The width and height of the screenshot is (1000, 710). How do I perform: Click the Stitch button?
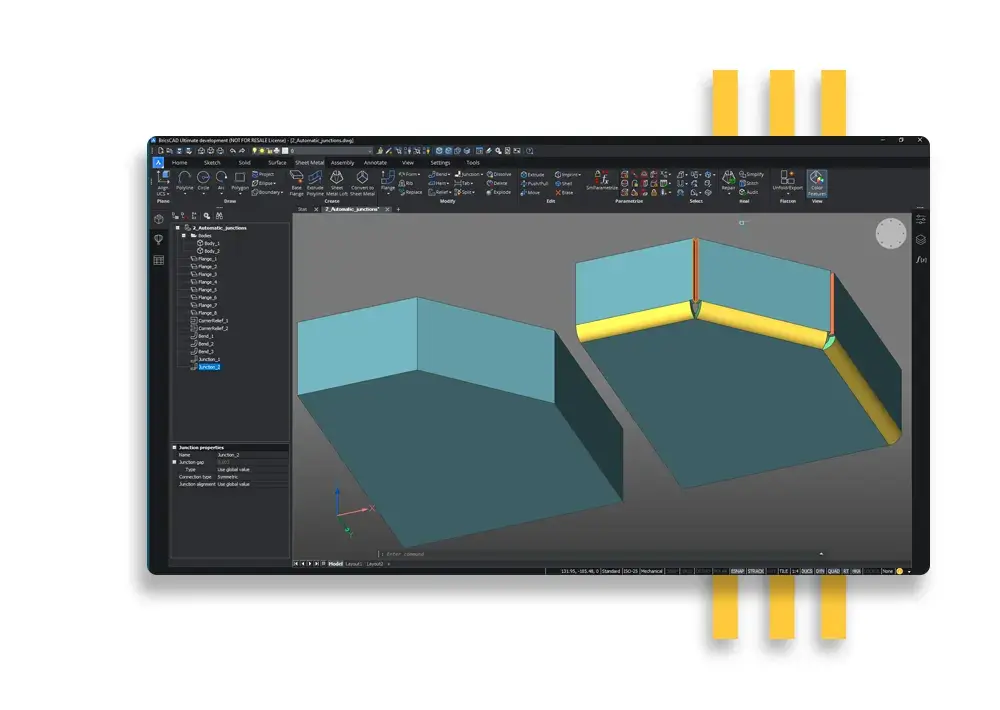[x=749, y=183]
